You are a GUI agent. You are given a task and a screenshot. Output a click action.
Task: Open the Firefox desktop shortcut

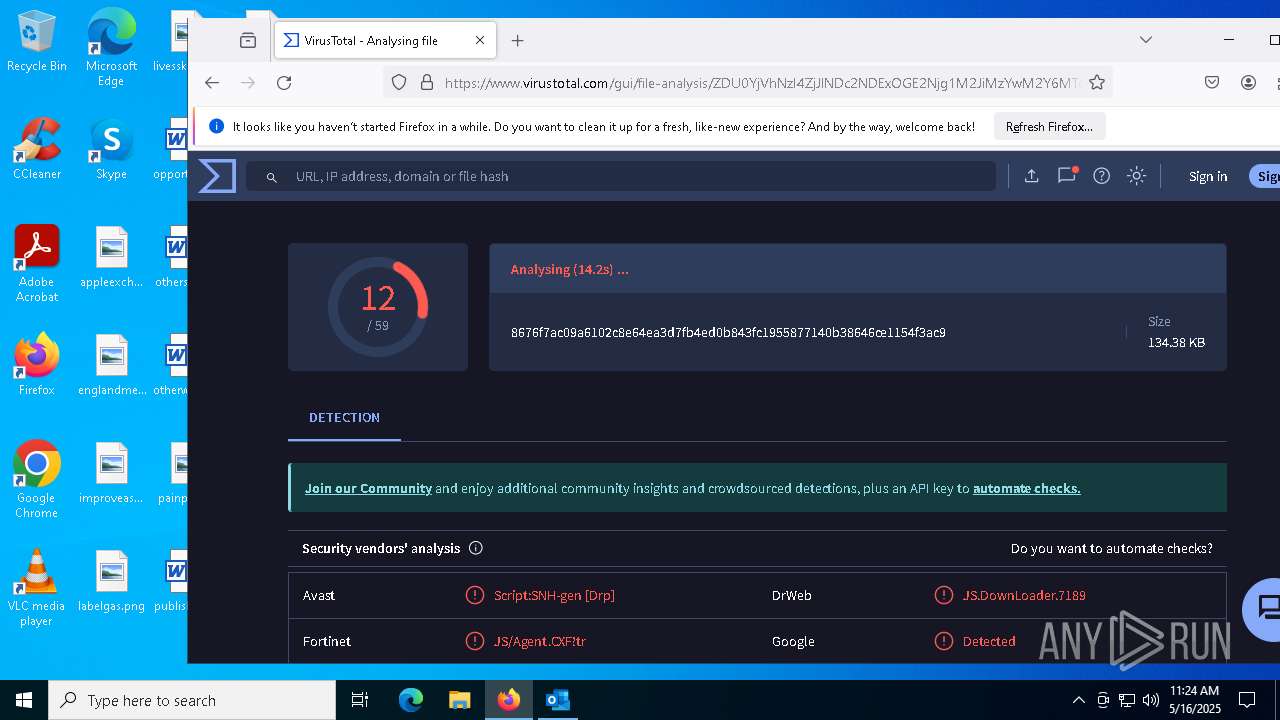coord(37,365)
